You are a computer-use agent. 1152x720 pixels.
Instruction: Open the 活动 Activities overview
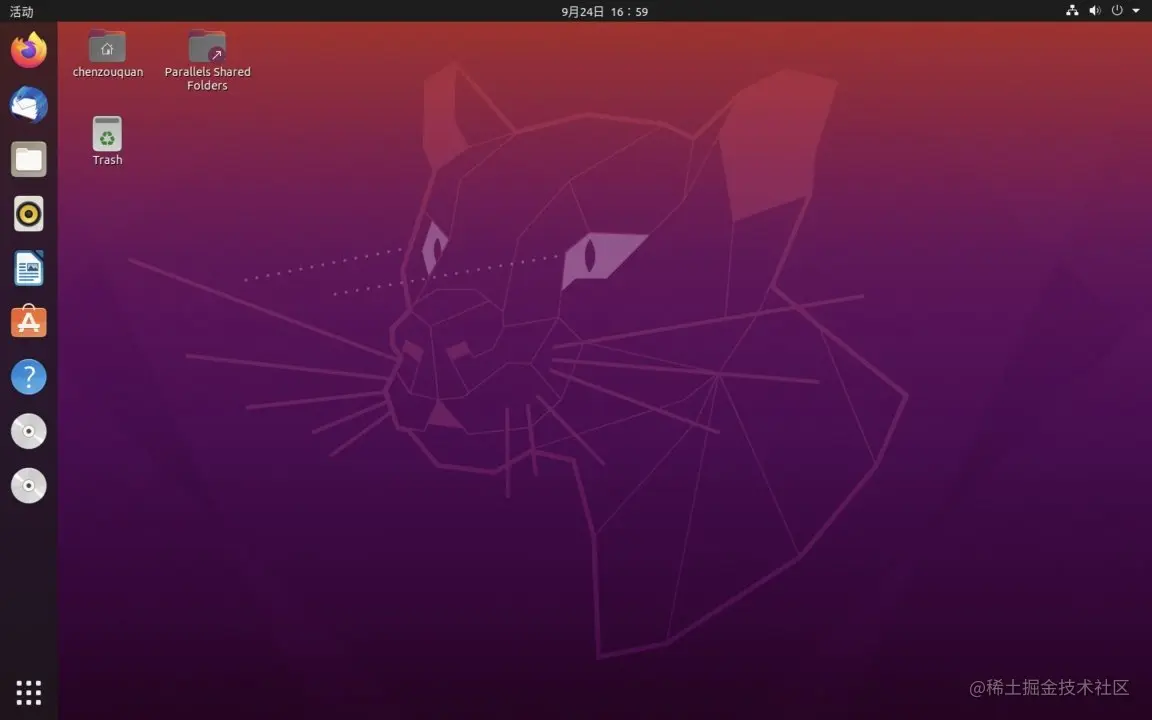tap(21, 11)
